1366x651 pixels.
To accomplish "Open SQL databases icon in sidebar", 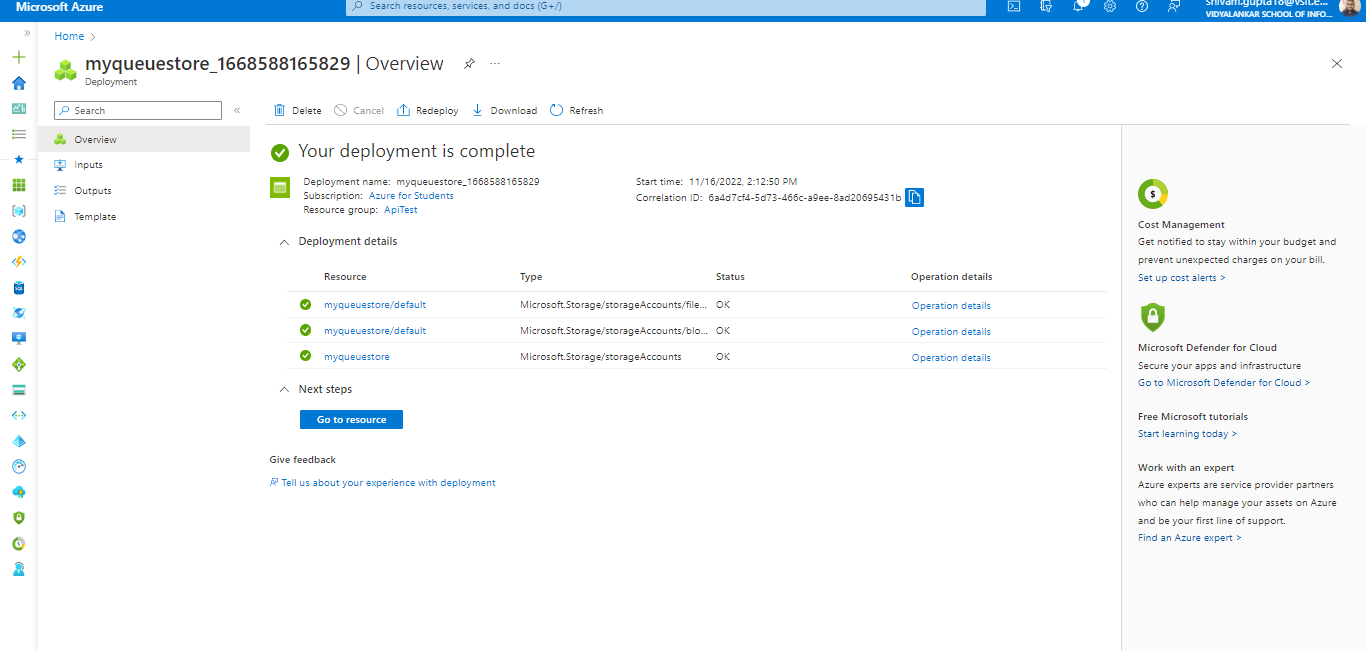I will [x=18, y=288].
